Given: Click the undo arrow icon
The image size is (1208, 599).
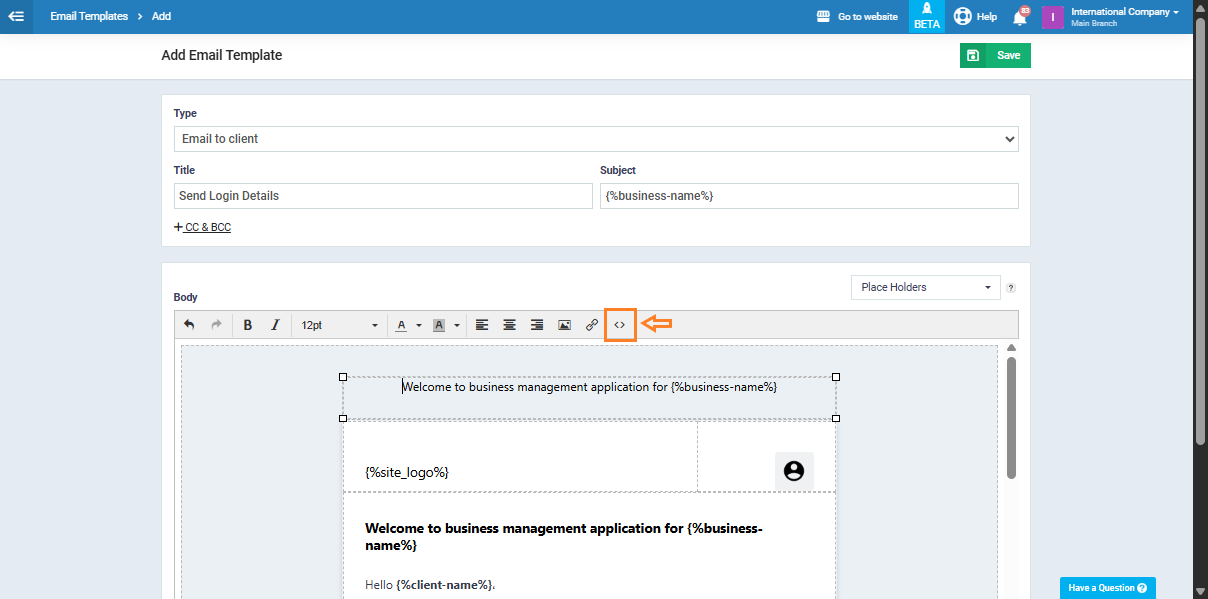Looking at the screenshot, I should click(189, 325).
